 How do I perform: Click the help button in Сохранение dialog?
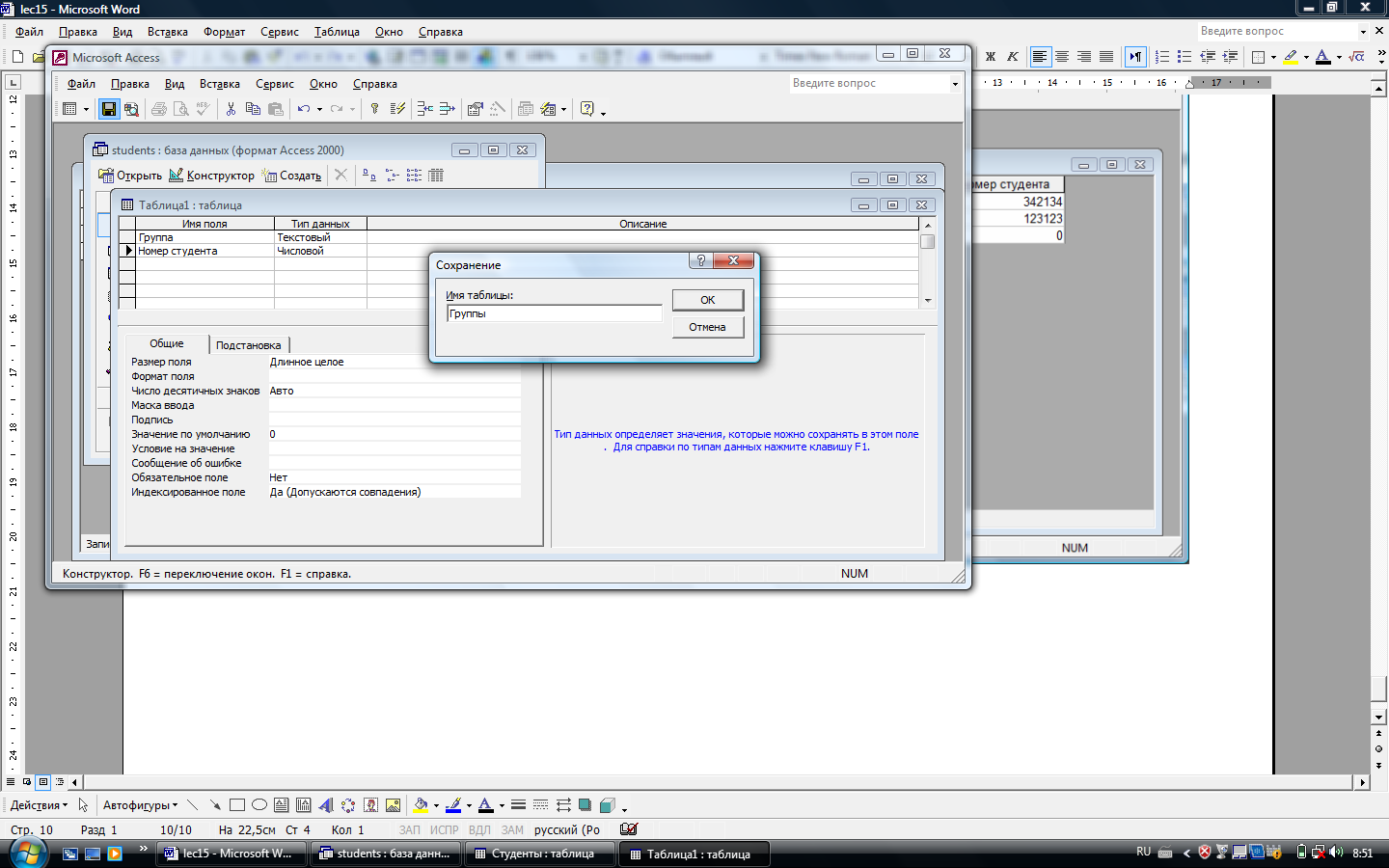click(x=701, y=260)
